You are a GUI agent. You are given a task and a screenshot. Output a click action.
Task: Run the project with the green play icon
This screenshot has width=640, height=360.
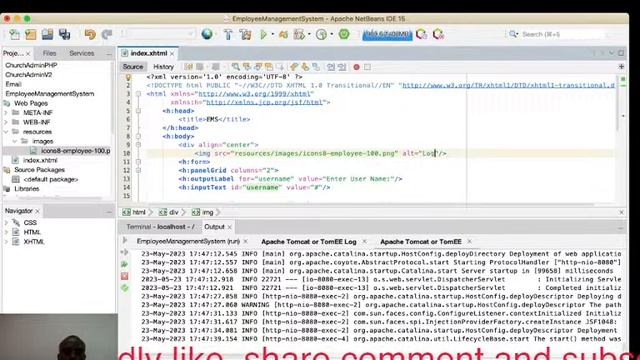coord(263,34)
